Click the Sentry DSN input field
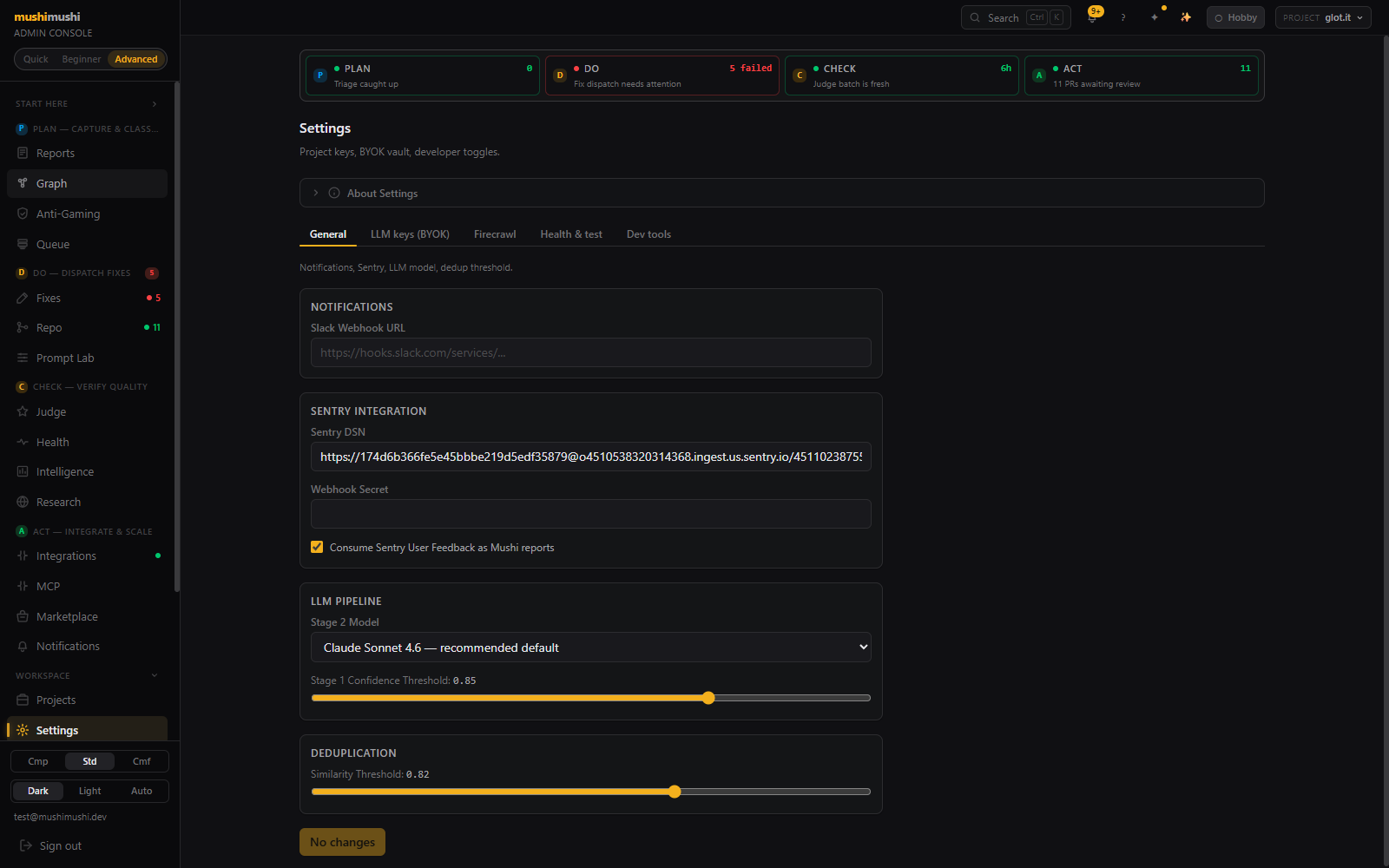 591,457
